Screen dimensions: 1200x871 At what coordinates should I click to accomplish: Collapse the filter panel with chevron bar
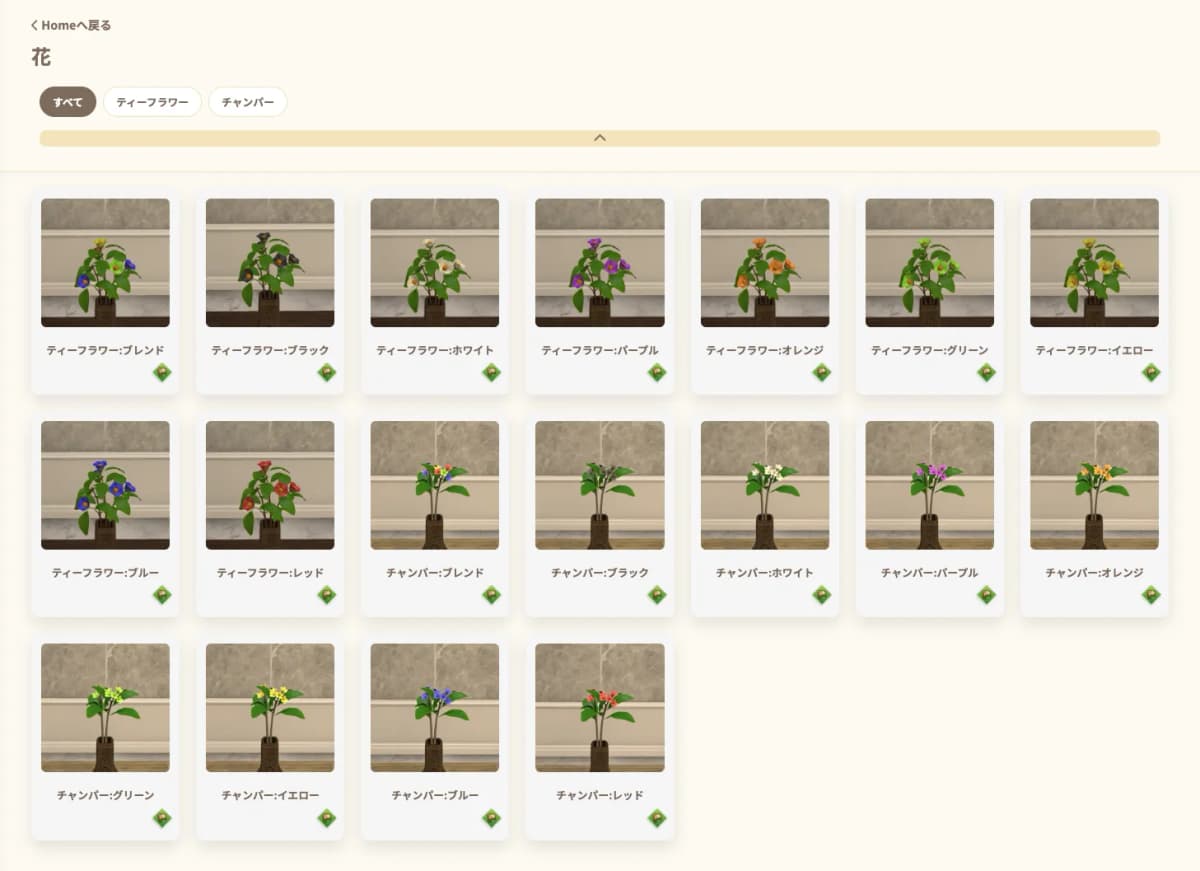599,138
